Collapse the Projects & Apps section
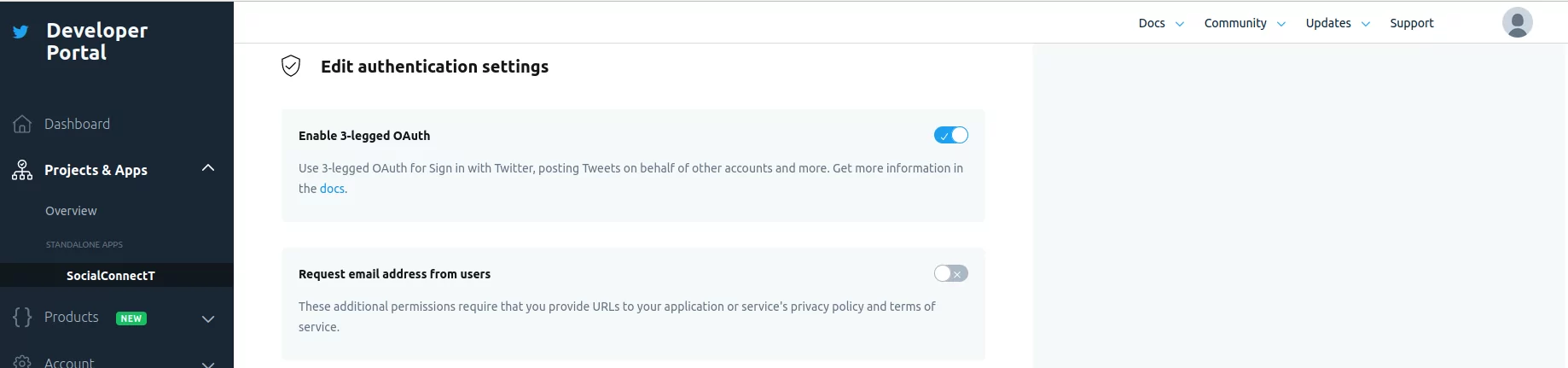 coord(208,168)
